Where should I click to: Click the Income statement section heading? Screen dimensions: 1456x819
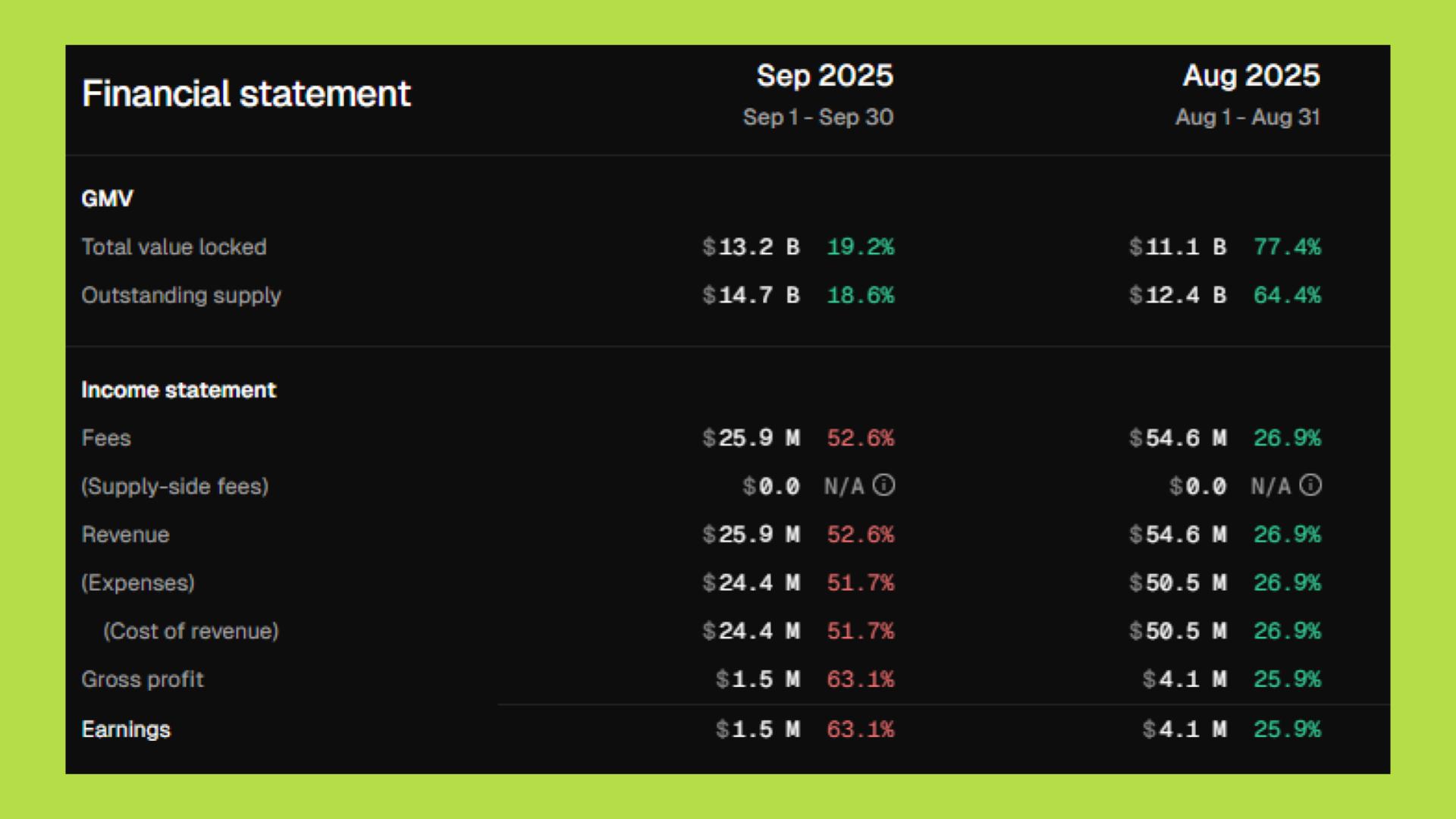coord(178,390)
